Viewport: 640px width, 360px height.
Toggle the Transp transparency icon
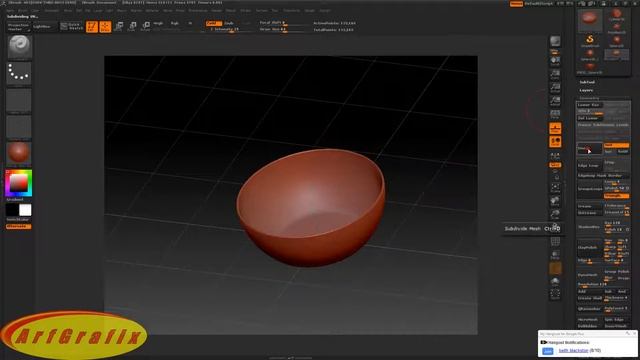(555, 255)
